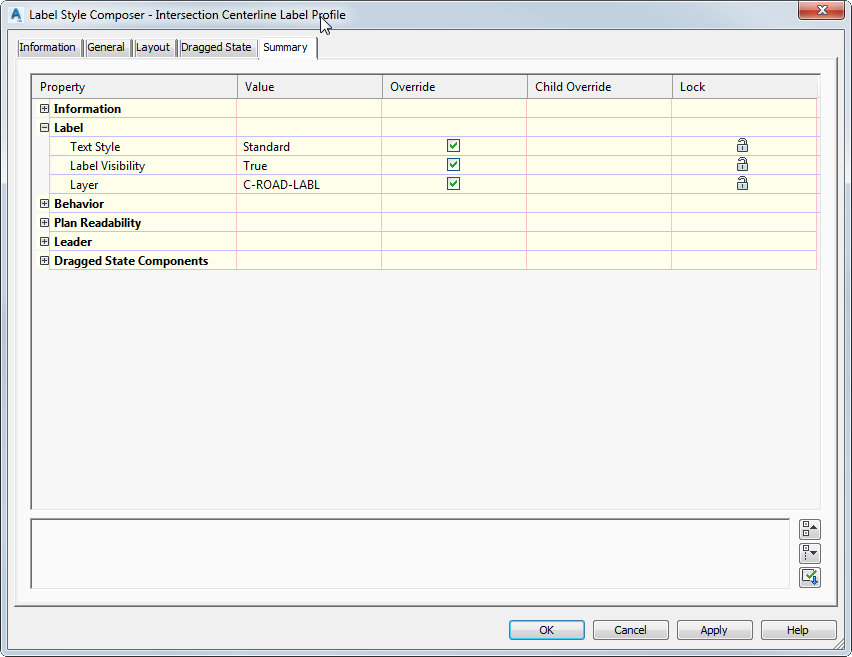852x657 pixels.
Task: Expand the Behavior category
Action: 44,203
